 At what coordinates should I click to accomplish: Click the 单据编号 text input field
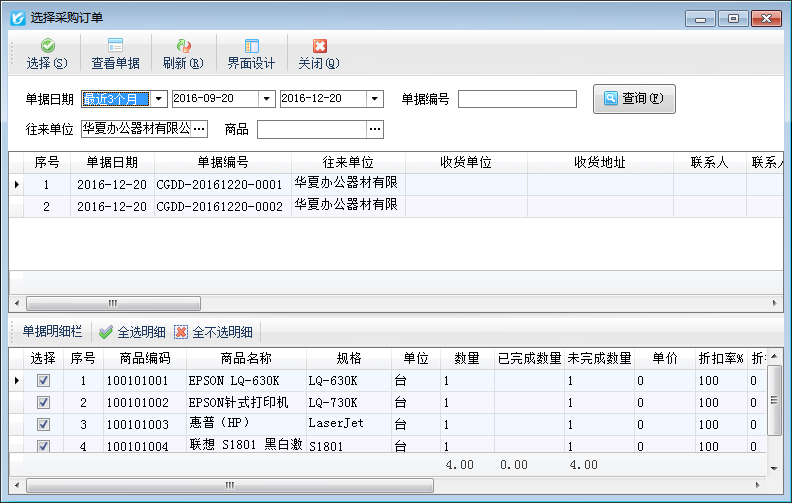pos(517,99)
